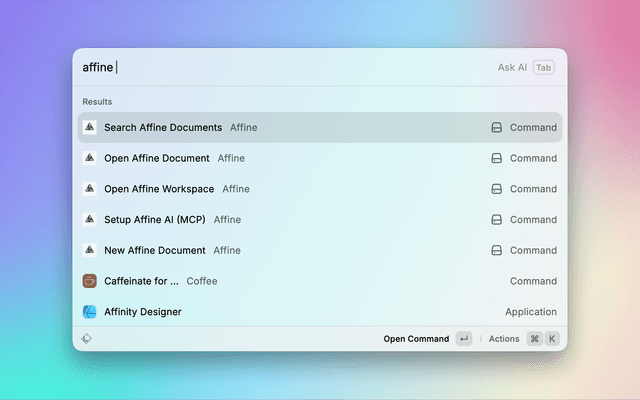Click the Affine icon beside Open Affine Document
The height and width of the screenshot is (400, 640).
pyautogui.click(x=89, y=158)
